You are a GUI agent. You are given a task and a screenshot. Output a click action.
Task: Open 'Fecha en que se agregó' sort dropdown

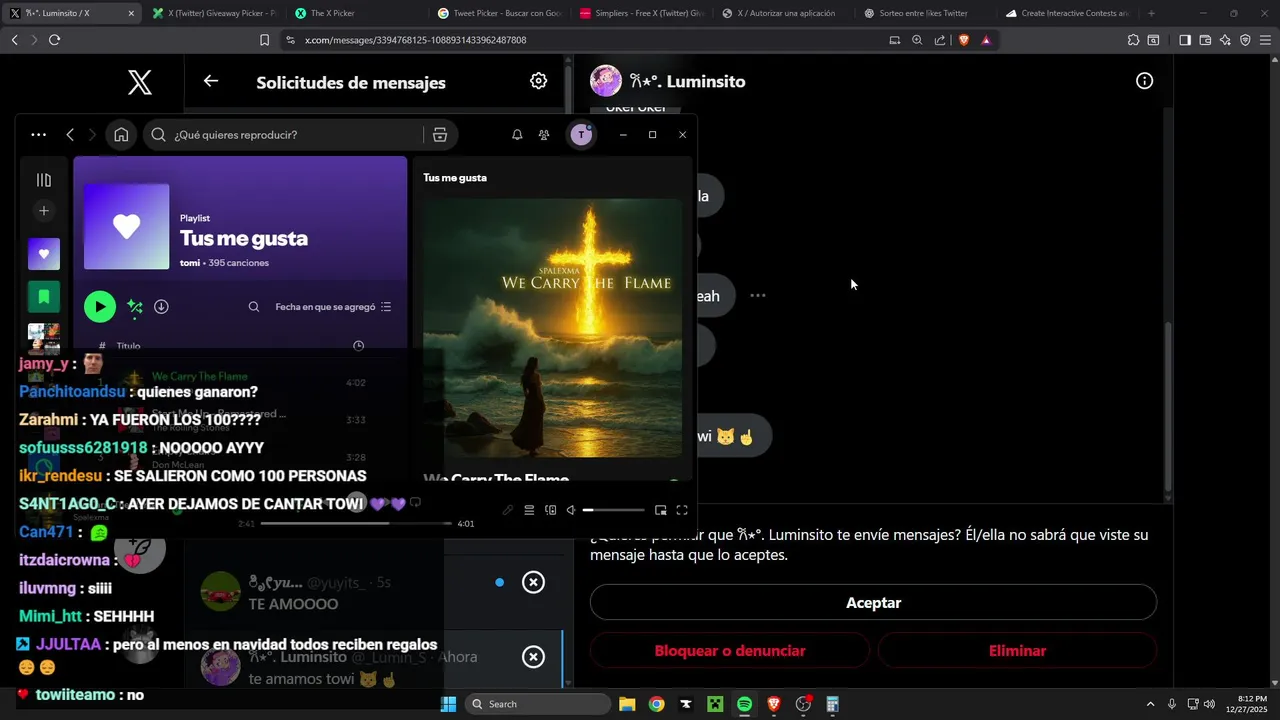coord(333,307)
